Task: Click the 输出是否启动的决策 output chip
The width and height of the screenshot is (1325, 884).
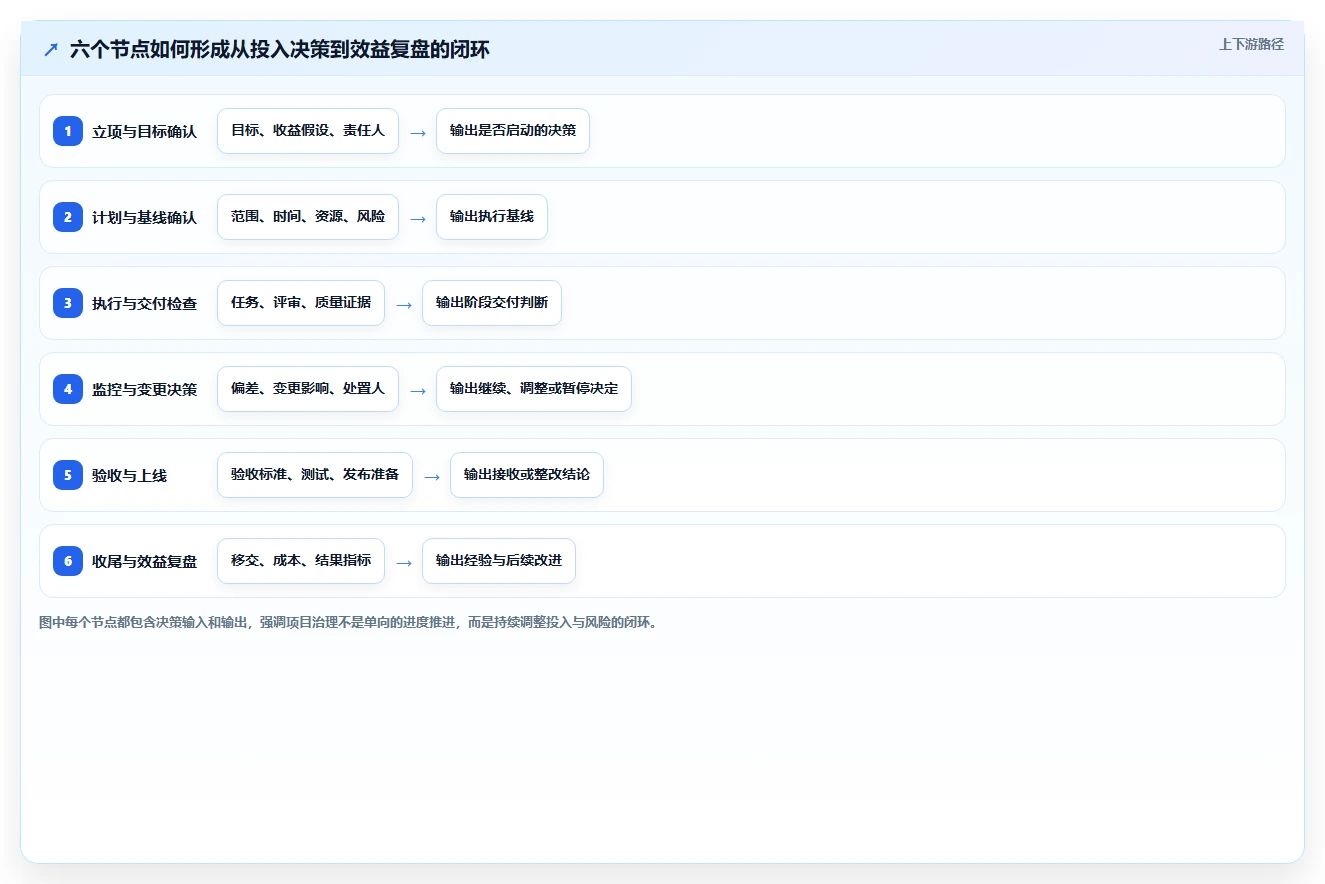Action: pos(513,131)
